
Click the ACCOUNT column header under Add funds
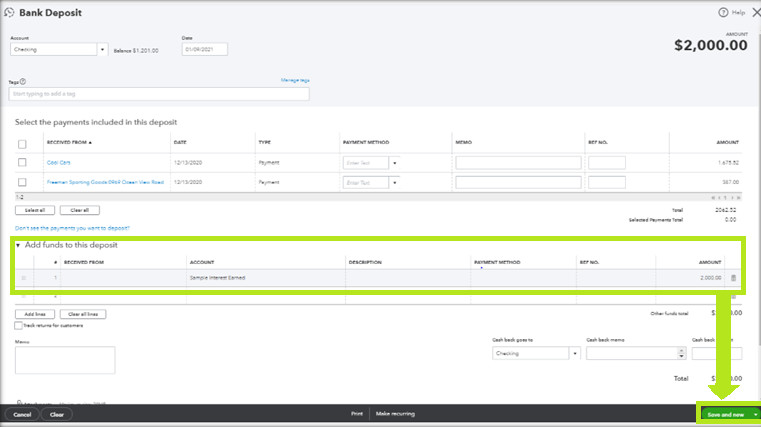202,262
